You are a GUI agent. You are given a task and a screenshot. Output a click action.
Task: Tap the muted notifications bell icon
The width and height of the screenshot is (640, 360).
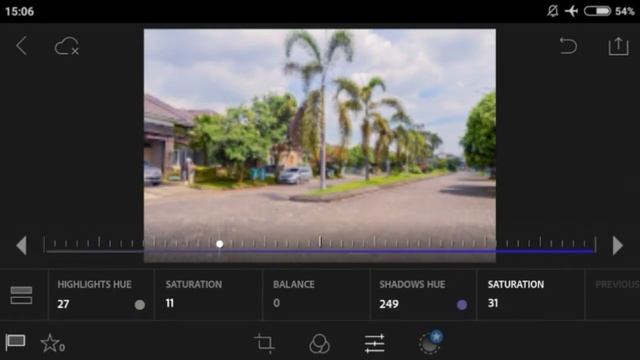point(552,11)
